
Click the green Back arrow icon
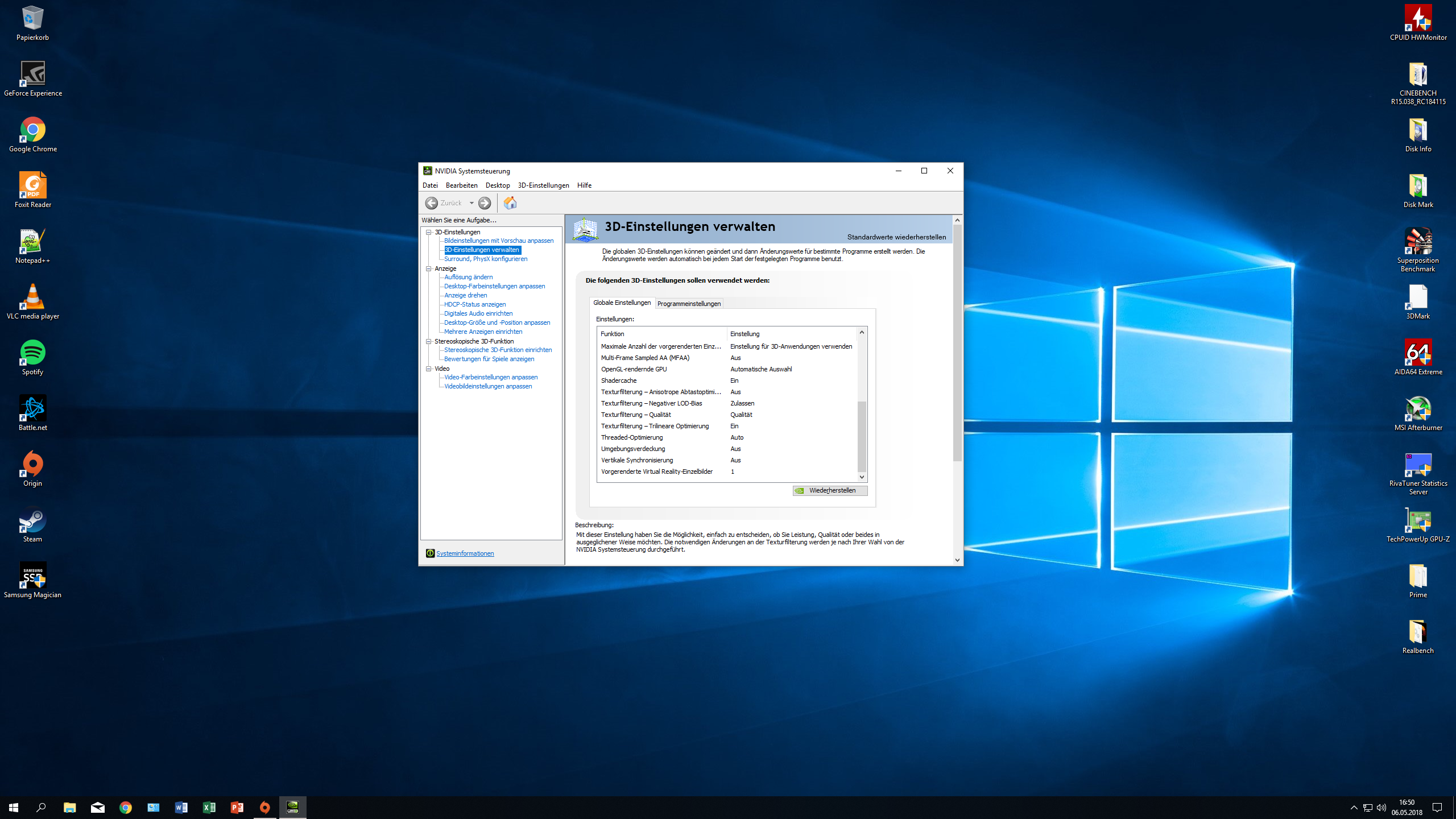tap(432, 203)
